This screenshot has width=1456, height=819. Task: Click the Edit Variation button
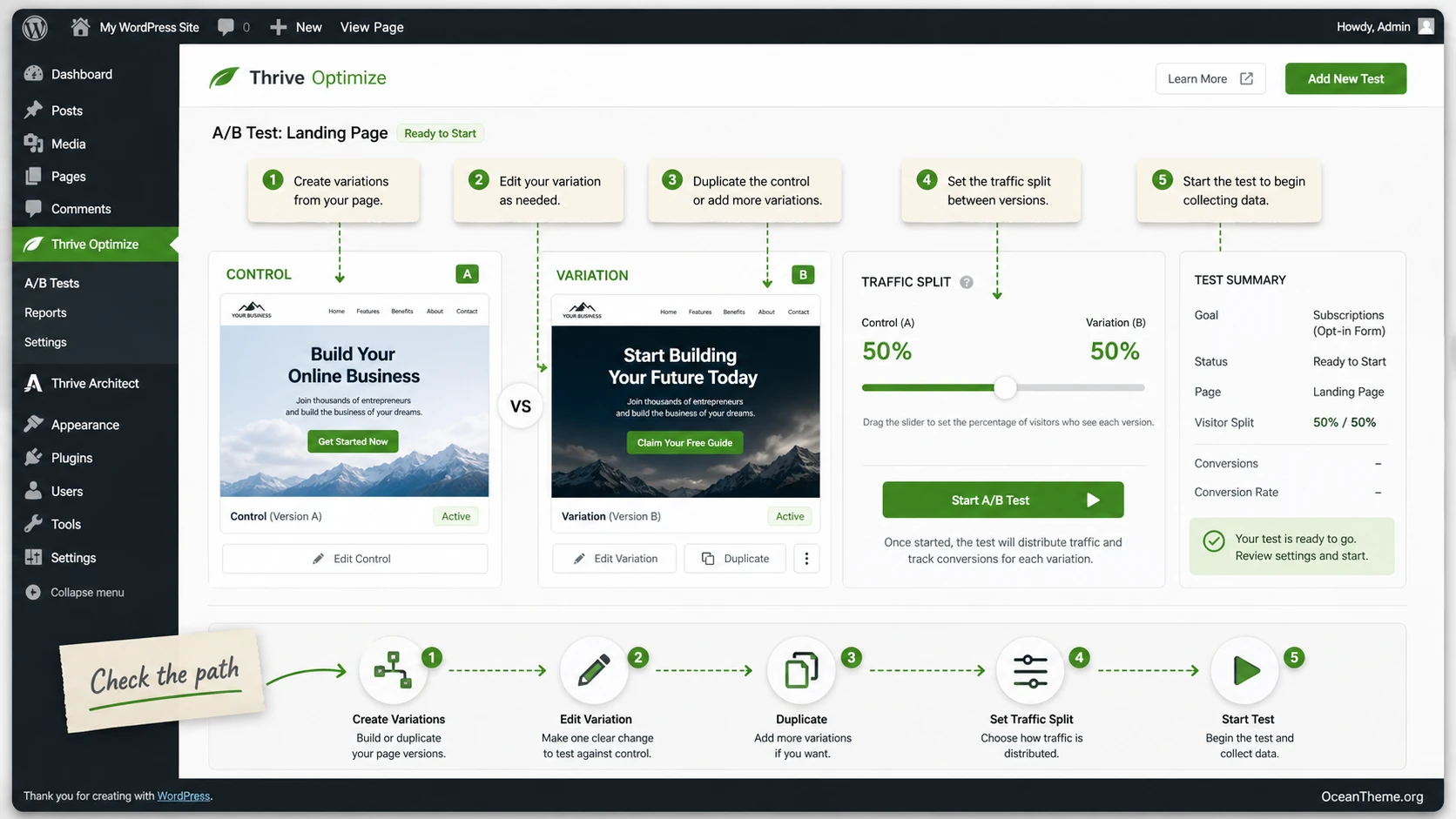click(x=614, y=559)
